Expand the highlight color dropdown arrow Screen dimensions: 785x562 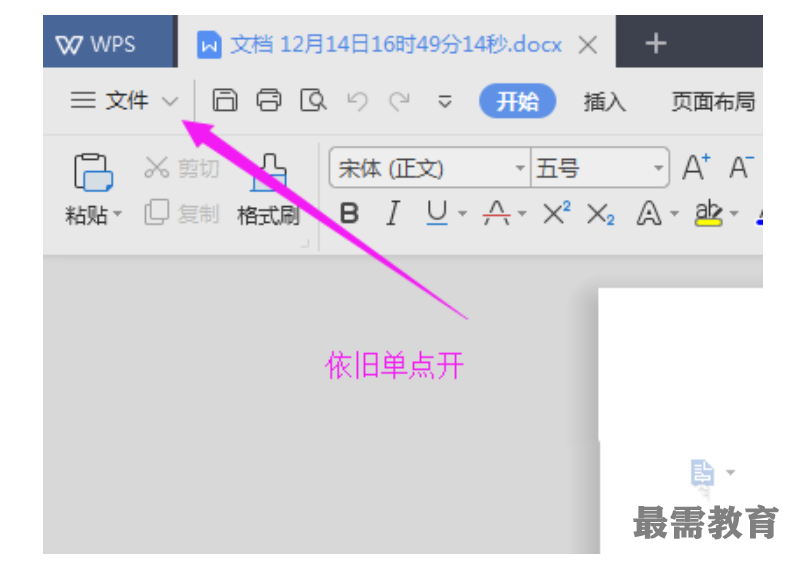point(734,214)
